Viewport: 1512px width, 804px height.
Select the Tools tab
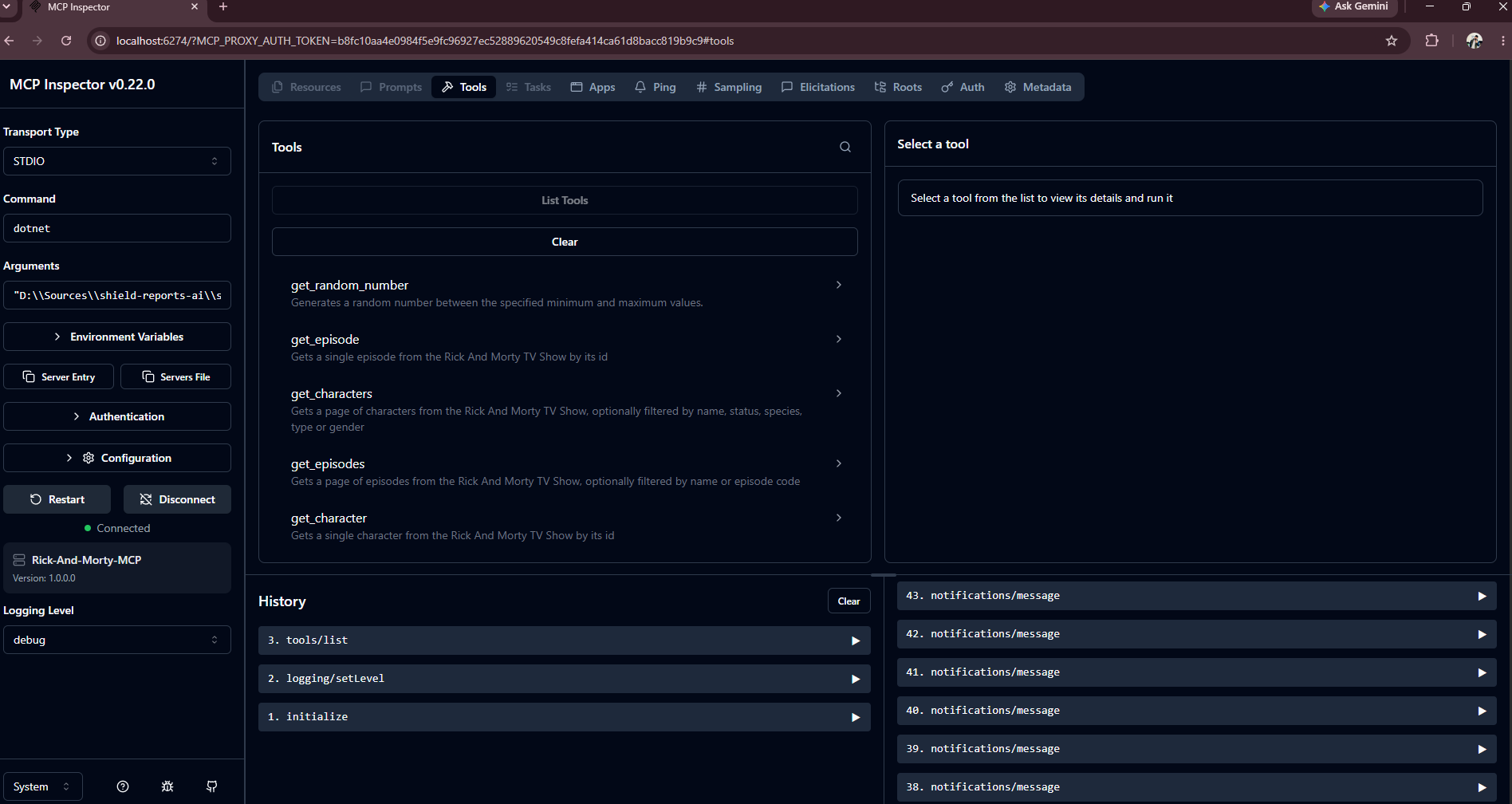click(464, 87)
